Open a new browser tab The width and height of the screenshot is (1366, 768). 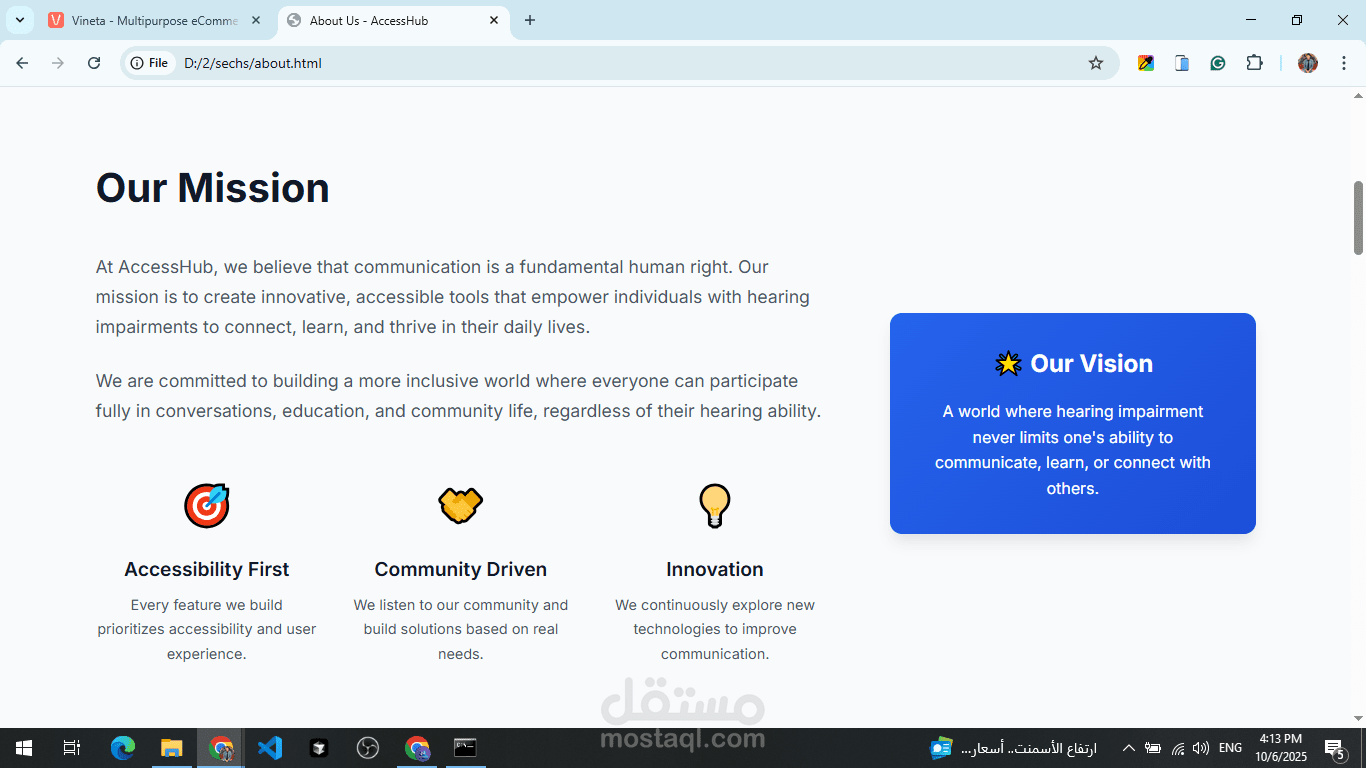coord(530,20)
